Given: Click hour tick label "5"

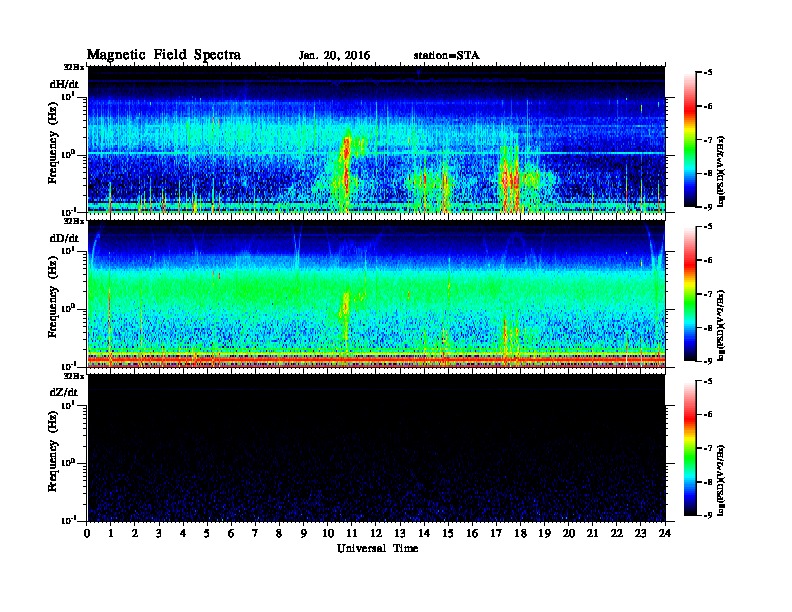Looking at the screenshot, I should pyautogui.click(x=207, y=533).
